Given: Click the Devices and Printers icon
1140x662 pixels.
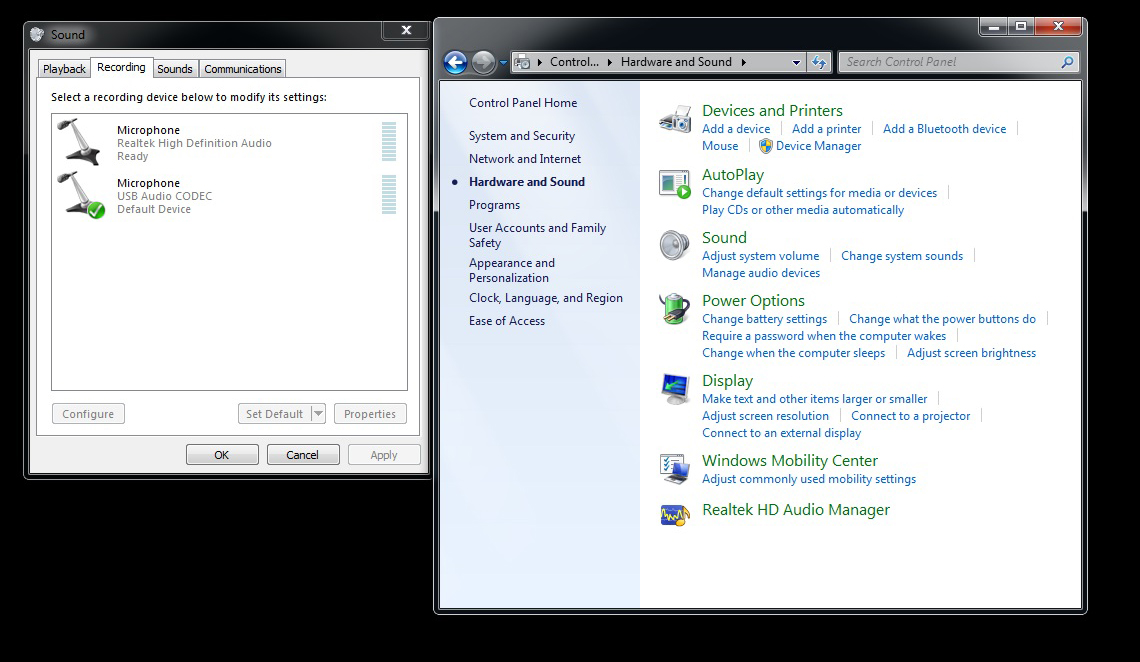Looking at the screenshot, I should [675, 120].
